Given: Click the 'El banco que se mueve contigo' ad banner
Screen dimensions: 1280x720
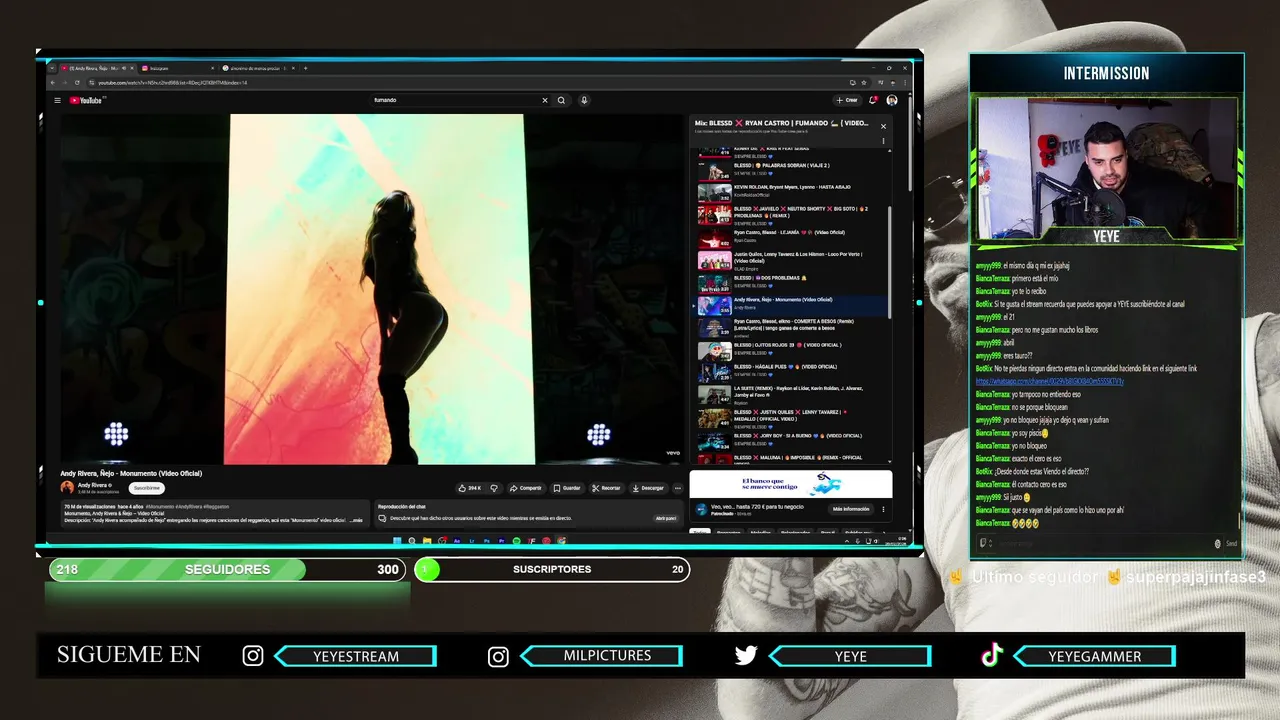Looking at the screenshot, I should click(x=791, y=484).
